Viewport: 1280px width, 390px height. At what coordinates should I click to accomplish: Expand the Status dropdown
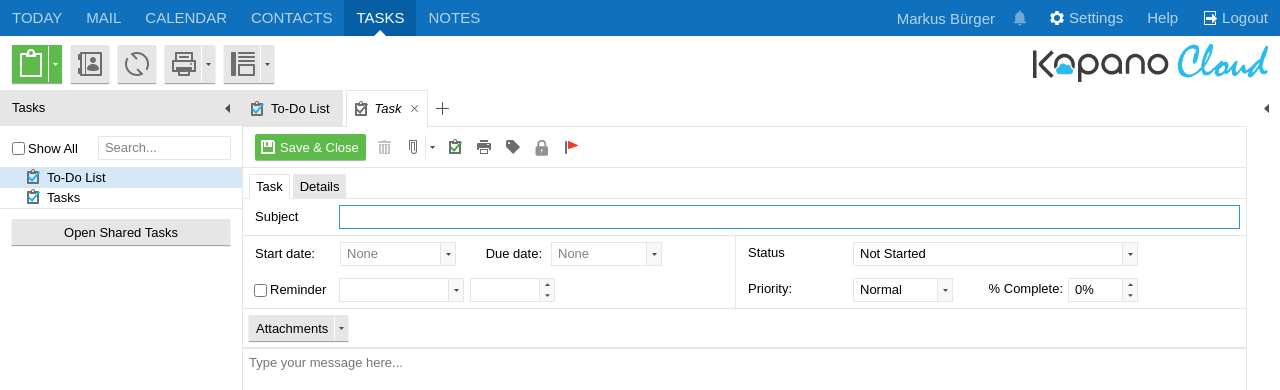pos(1130,254)
